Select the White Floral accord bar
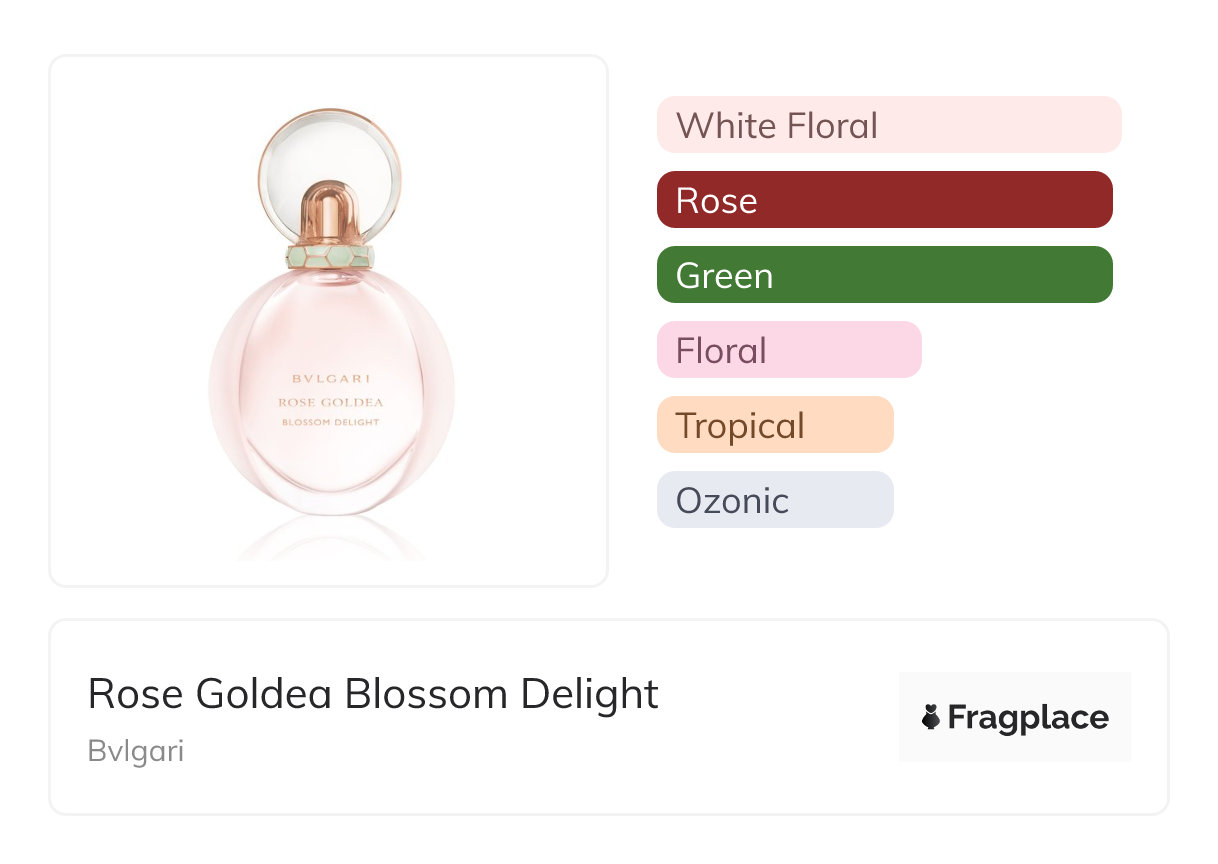The height and width of the screenshot is (864, 1218). tap(888, 125)
